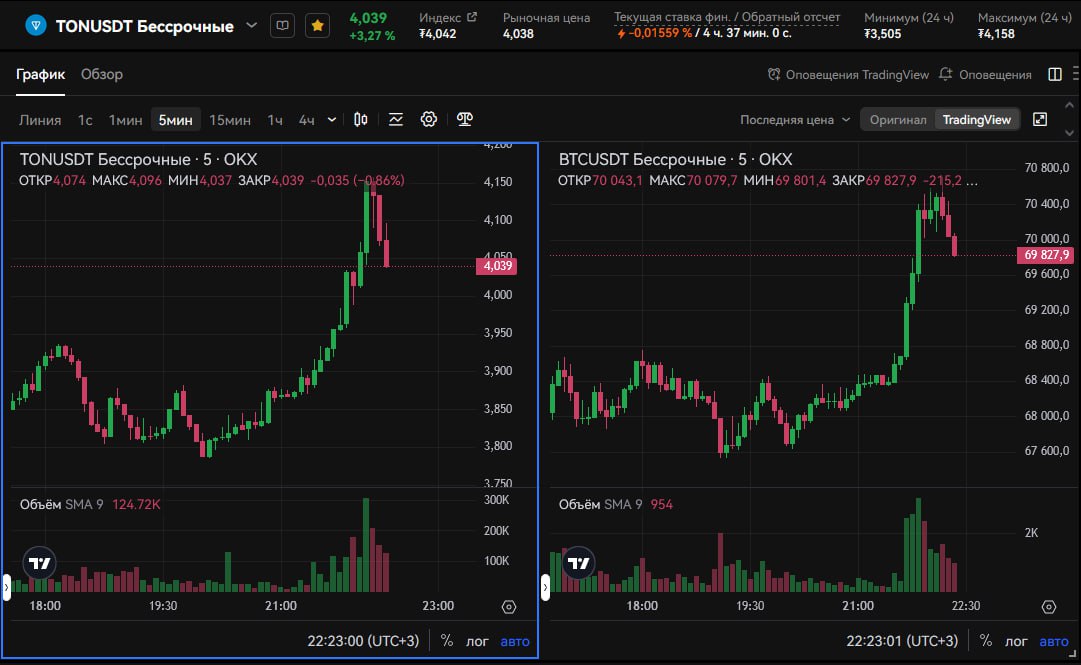The width and height of the screenshot is (1081, 665).
Task: Select the 4ч timeframe
Action: [x=306, y=120]
